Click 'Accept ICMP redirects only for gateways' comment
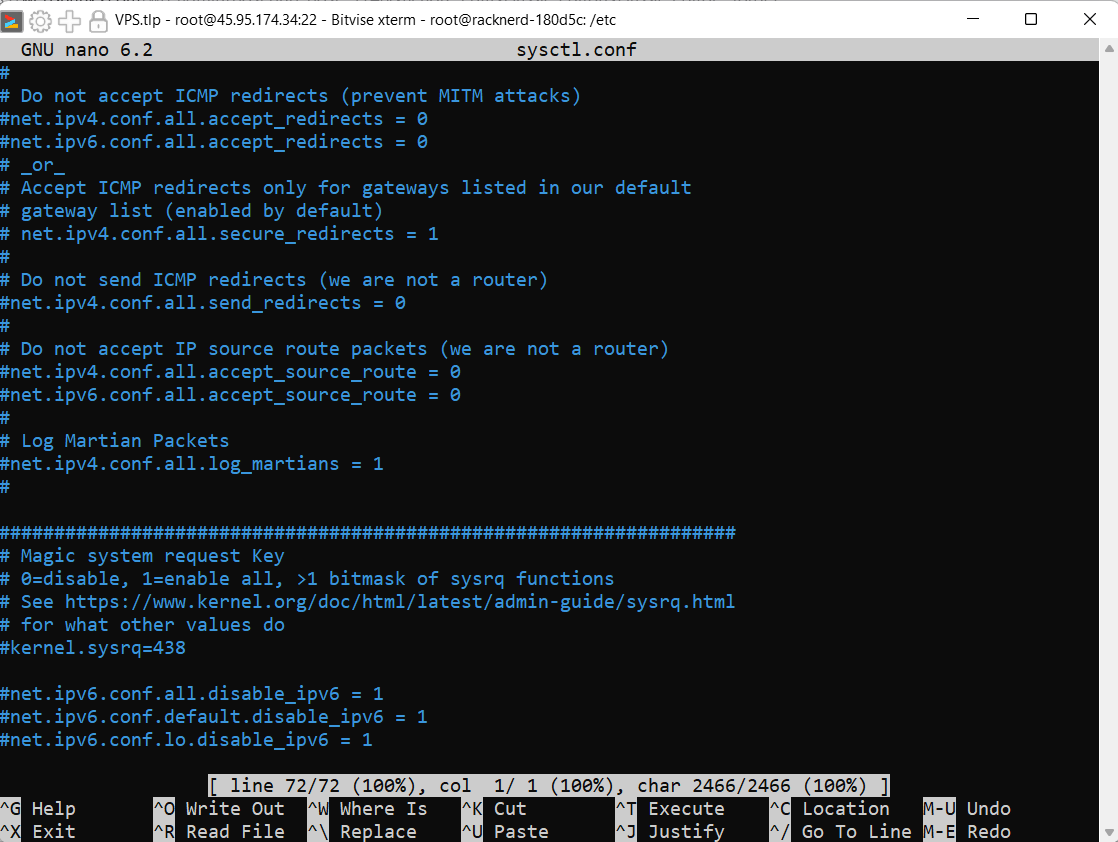1118x842 pixels. coord(346,188)
